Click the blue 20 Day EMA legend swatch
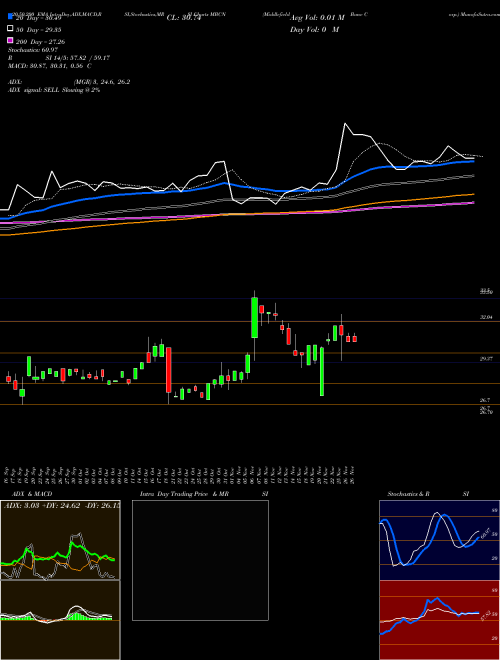 pyautogui.click(x=10, y=17)
